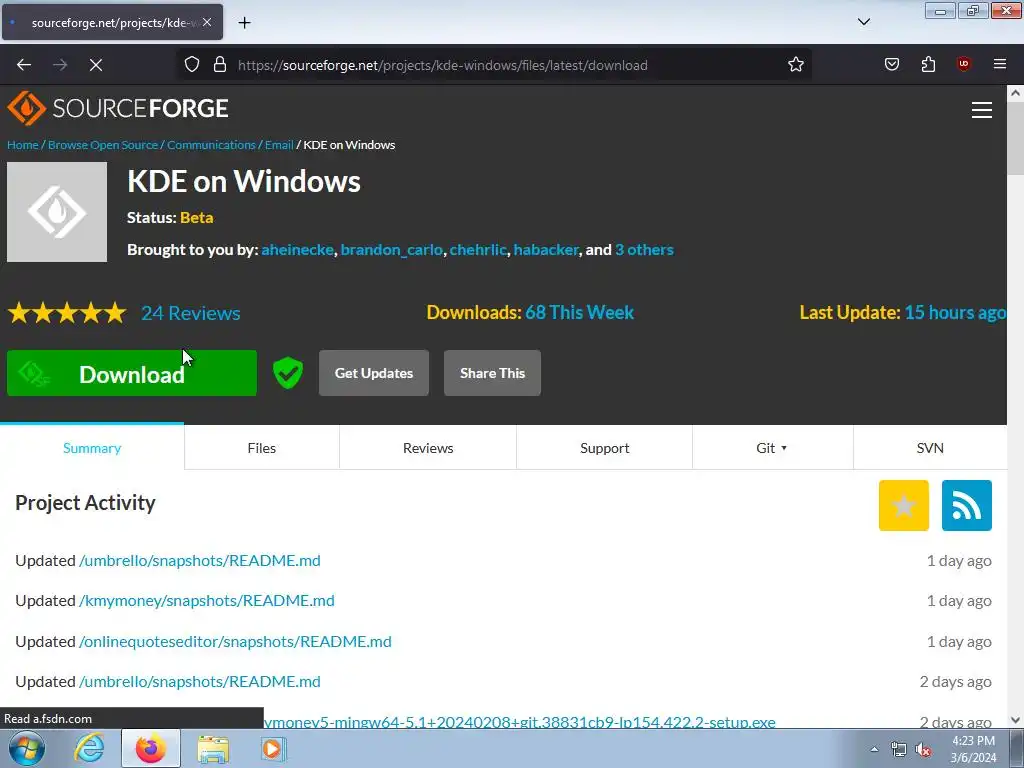Click the yellow star favorite button

904,505
